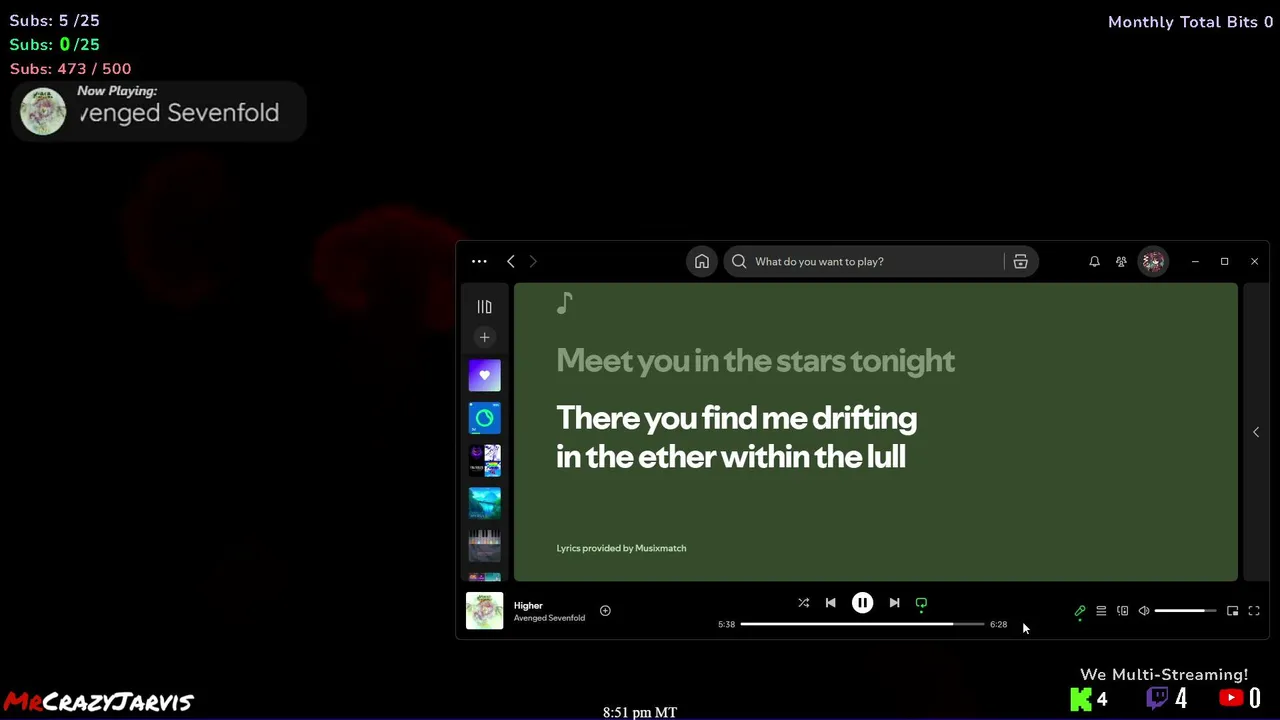Open the miniplayer
Screen dimensions: 1280x720
(1232, 611)
